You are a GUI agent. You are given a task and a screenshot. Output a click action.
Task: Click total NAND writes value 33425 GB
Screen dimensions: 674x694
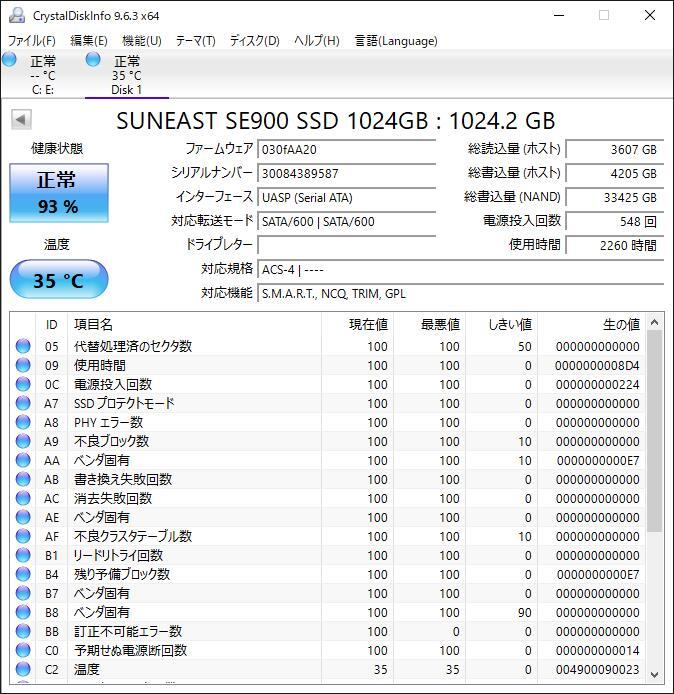pos(615,197)
